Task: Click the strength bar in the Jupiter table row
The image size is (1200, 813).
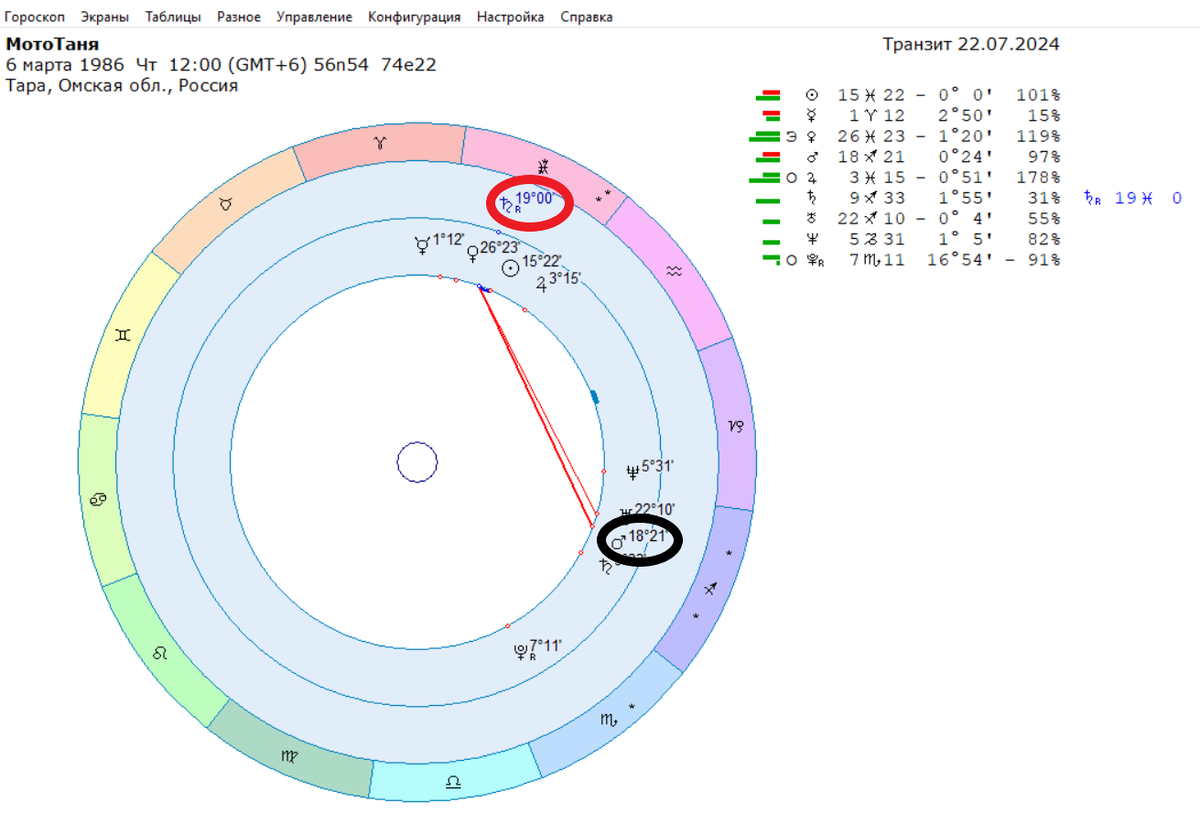Action: pos(764,178)
